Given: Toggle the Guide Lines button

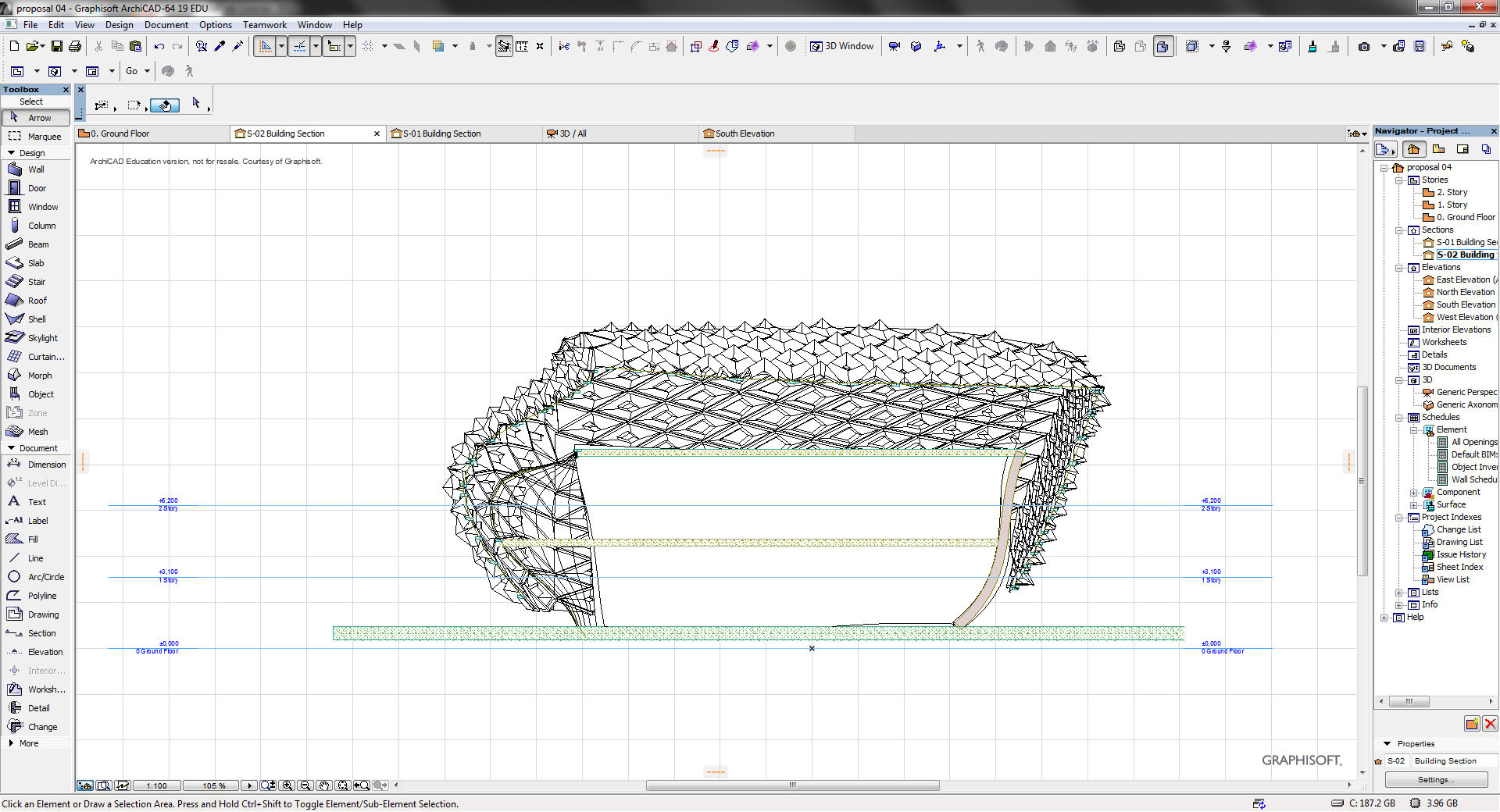Looking at the screenshot, I should point(265,47).
